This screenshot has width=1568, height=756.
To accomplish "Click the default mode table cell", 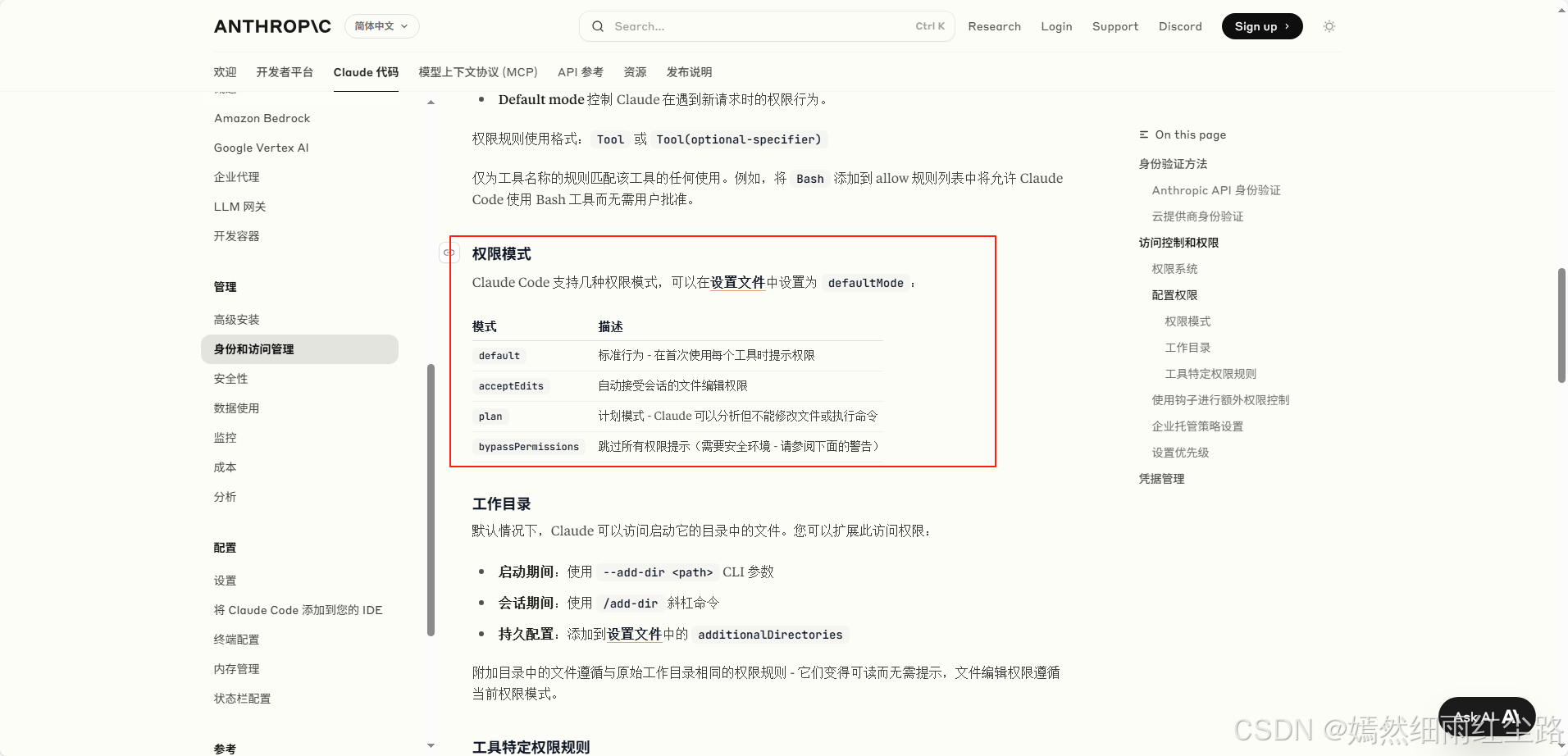I will pyautogui.click(x=499, y=356).
